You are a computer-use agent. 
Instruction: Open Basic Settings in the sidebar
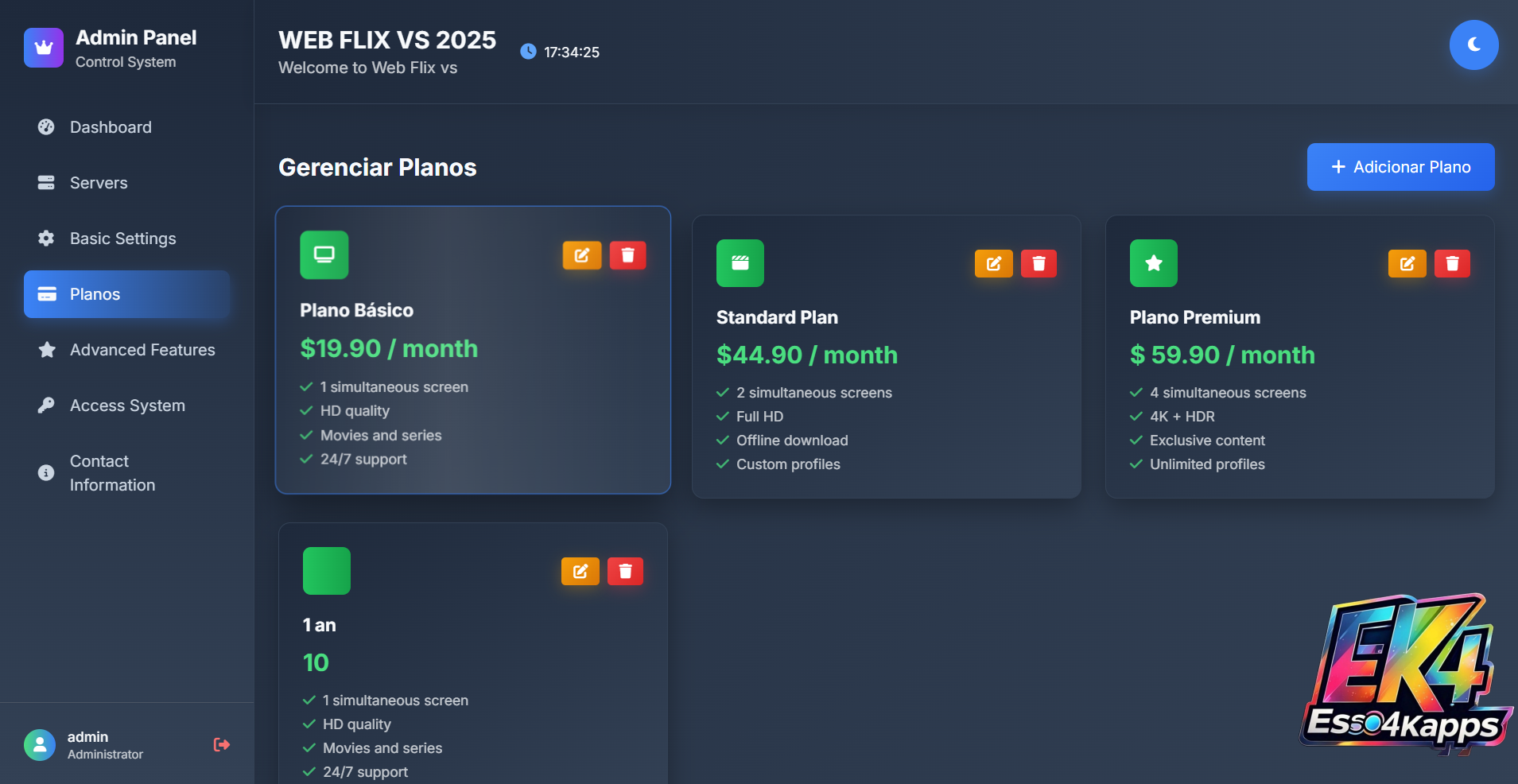coord(122,239)
